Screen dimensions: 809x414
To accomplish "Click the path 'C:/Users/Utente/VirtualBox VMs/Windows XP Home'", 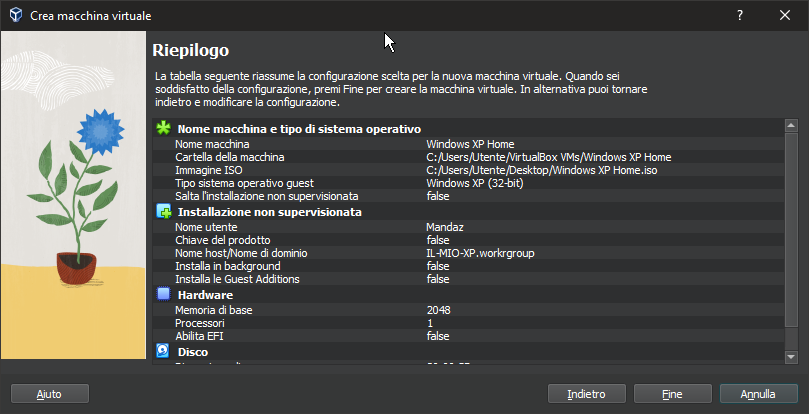I will pyautogui.click(x=548, y=157).
